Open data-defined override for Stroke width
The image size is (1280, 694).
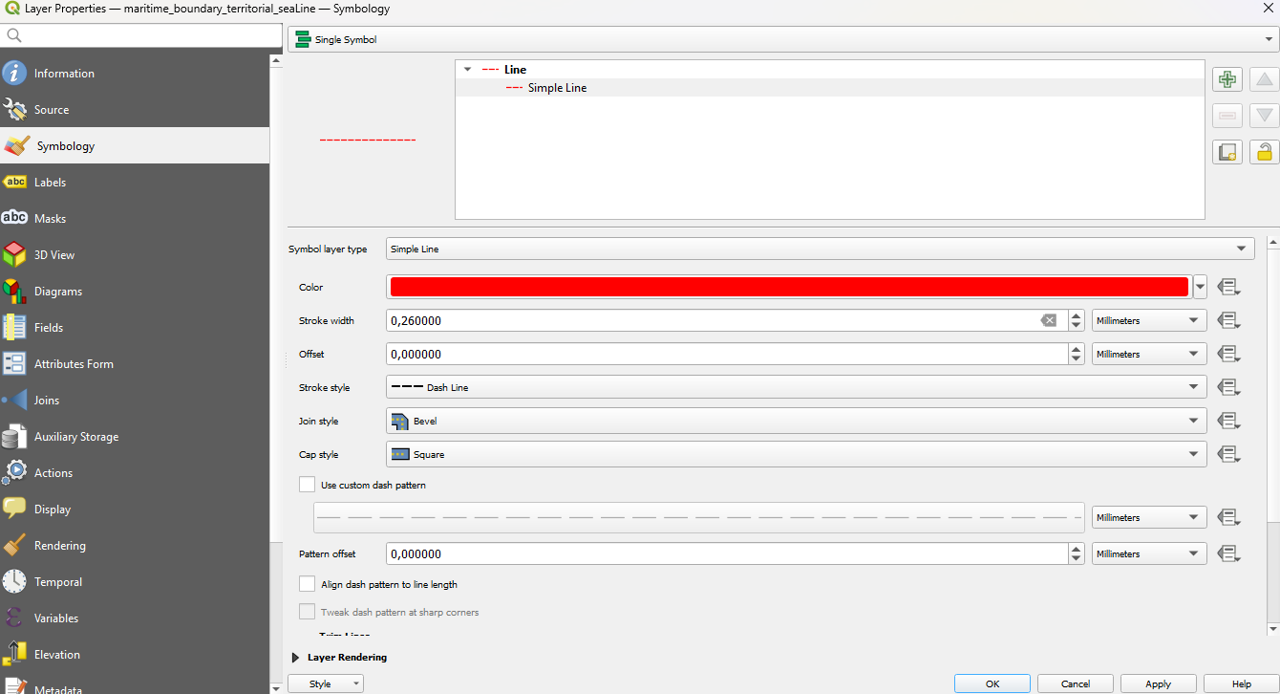pyautogui.click(x=1228, y=321)
